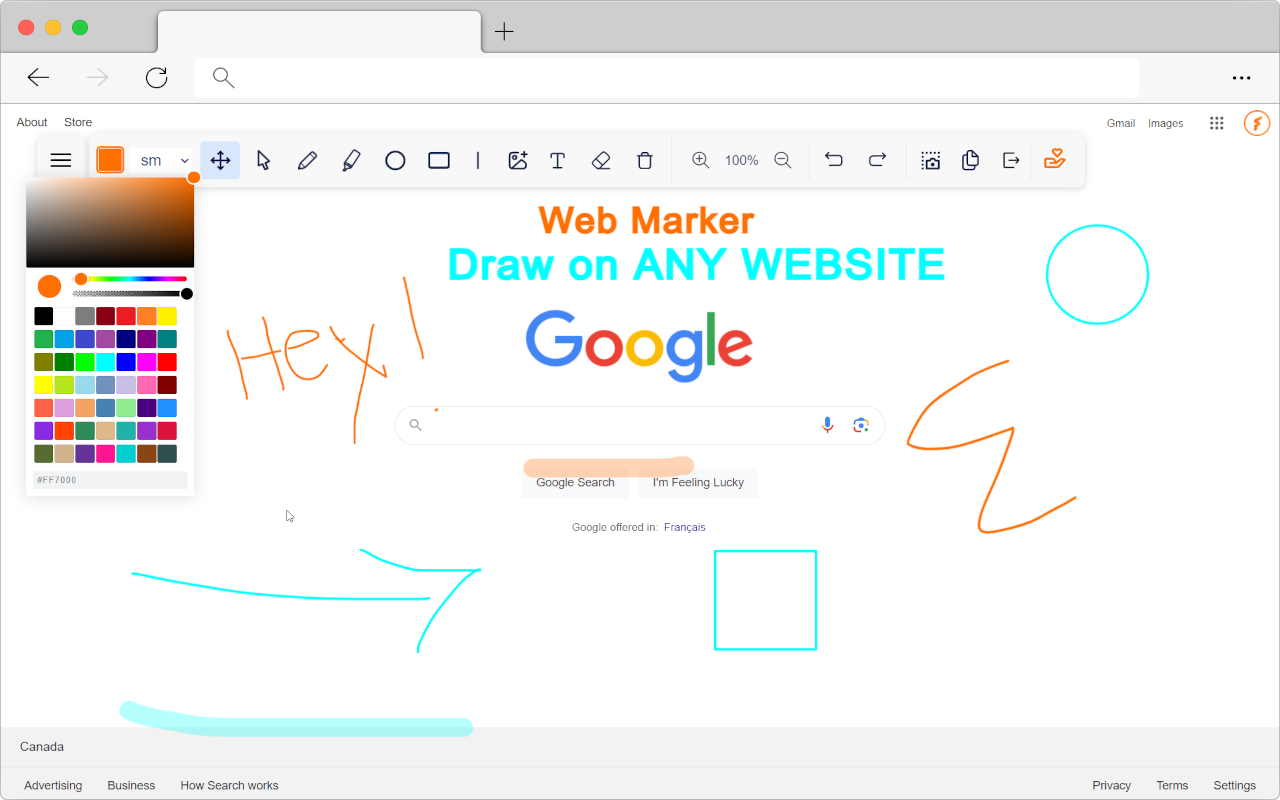This screenshot has width=1280, height=800.
Task: Click the Canada region text
Action: (42, 746)
